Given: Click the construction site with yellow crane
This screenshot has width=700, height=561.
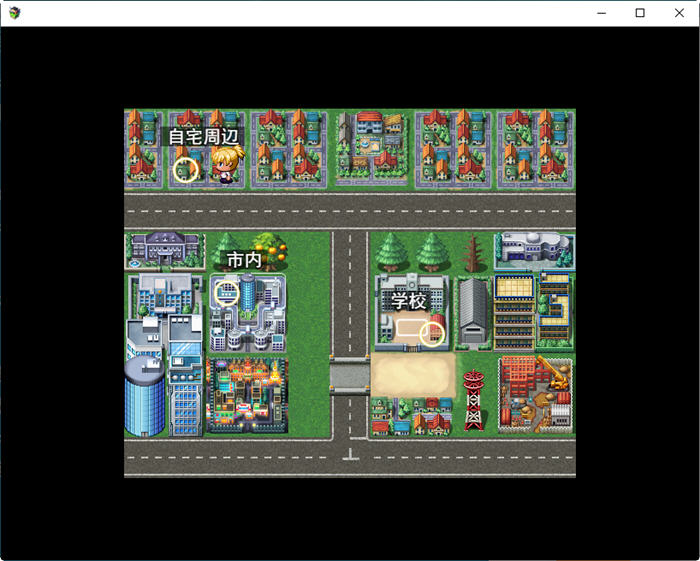Looking at the screenshot, I should coord(536,394).
